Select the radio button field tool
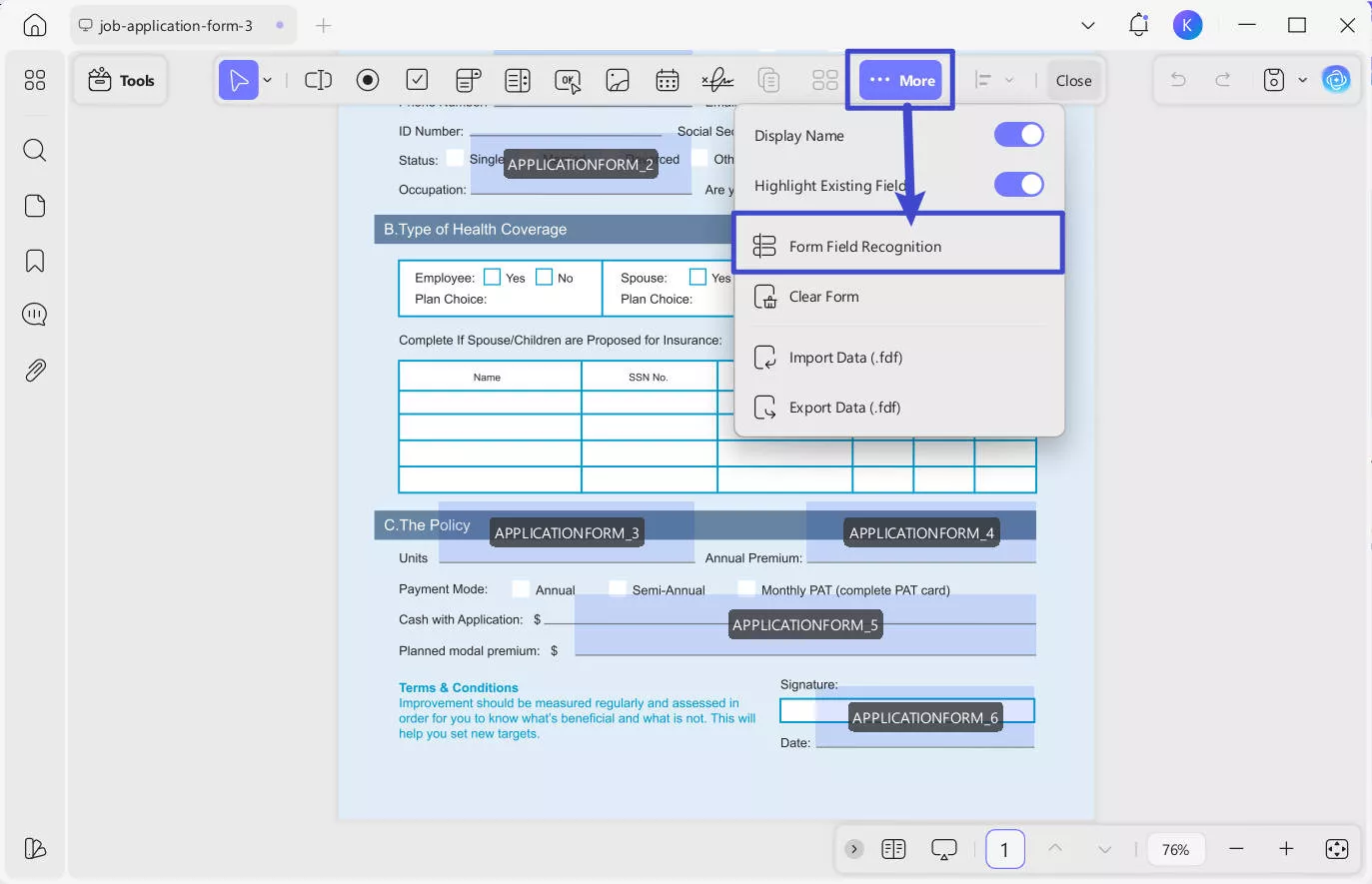This screenshot has width=1372, height=884. click(x=368, y=80)
